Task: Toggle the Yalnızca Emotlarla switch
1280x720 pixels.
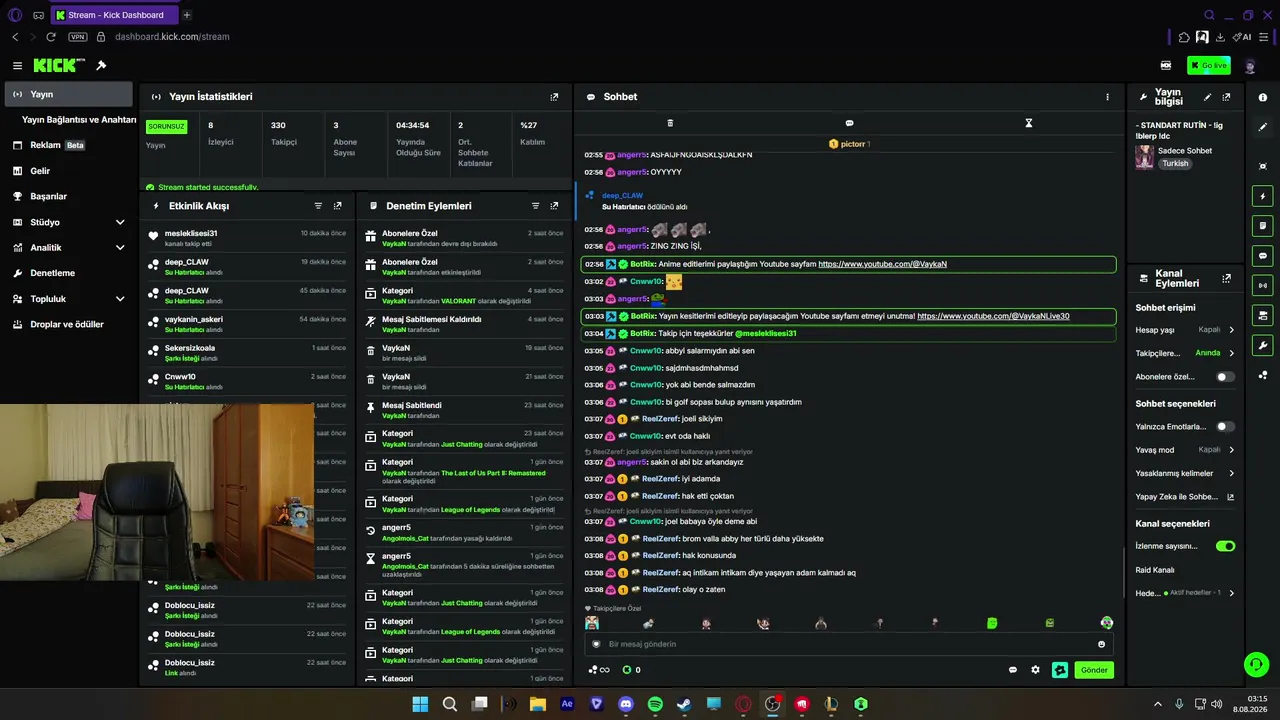Action: (1225, 427)
